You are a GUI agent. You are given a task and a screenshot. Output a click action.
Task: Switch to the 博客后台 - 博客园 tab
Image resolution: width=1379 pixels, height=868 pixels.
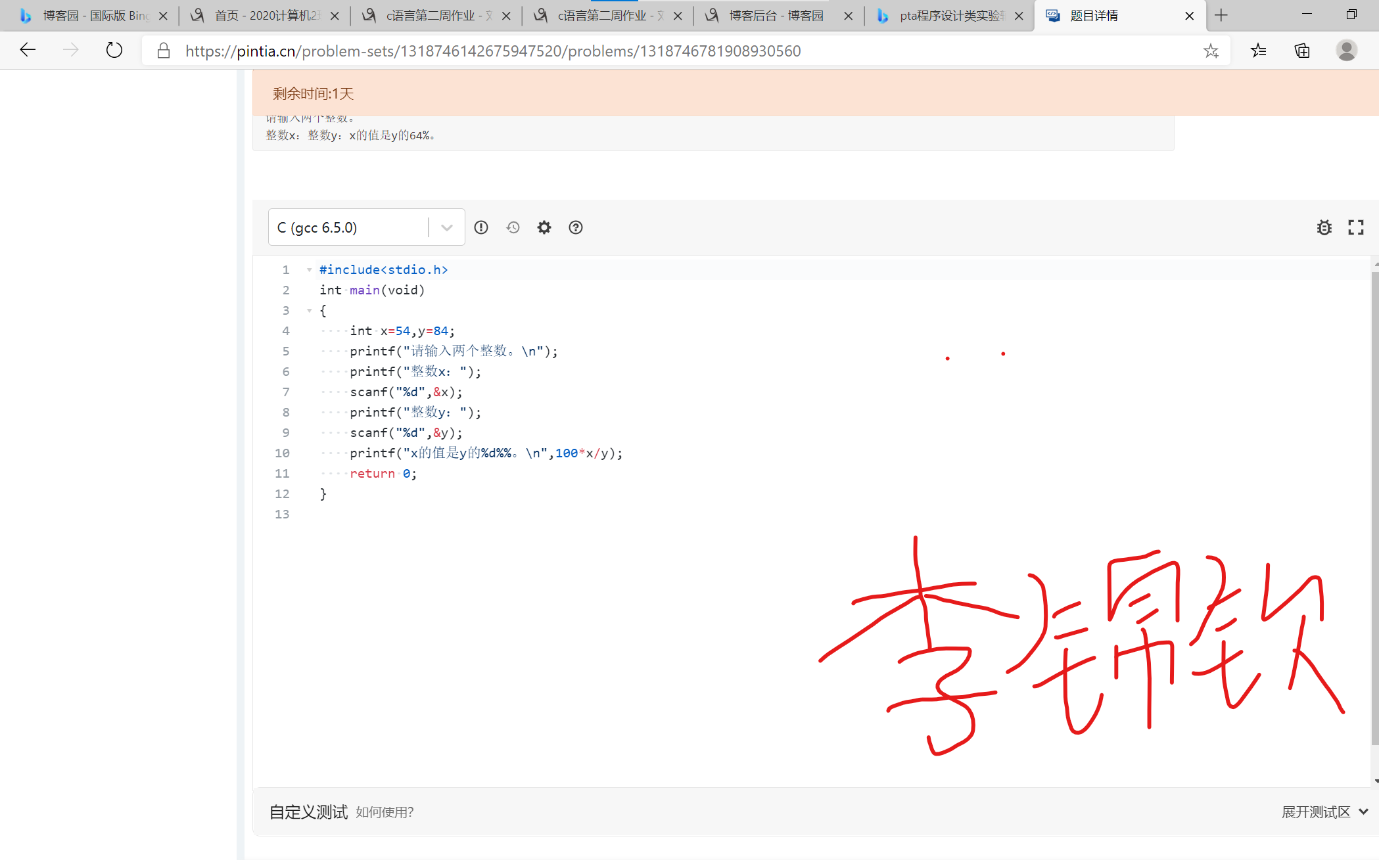(x=776, y=16)
